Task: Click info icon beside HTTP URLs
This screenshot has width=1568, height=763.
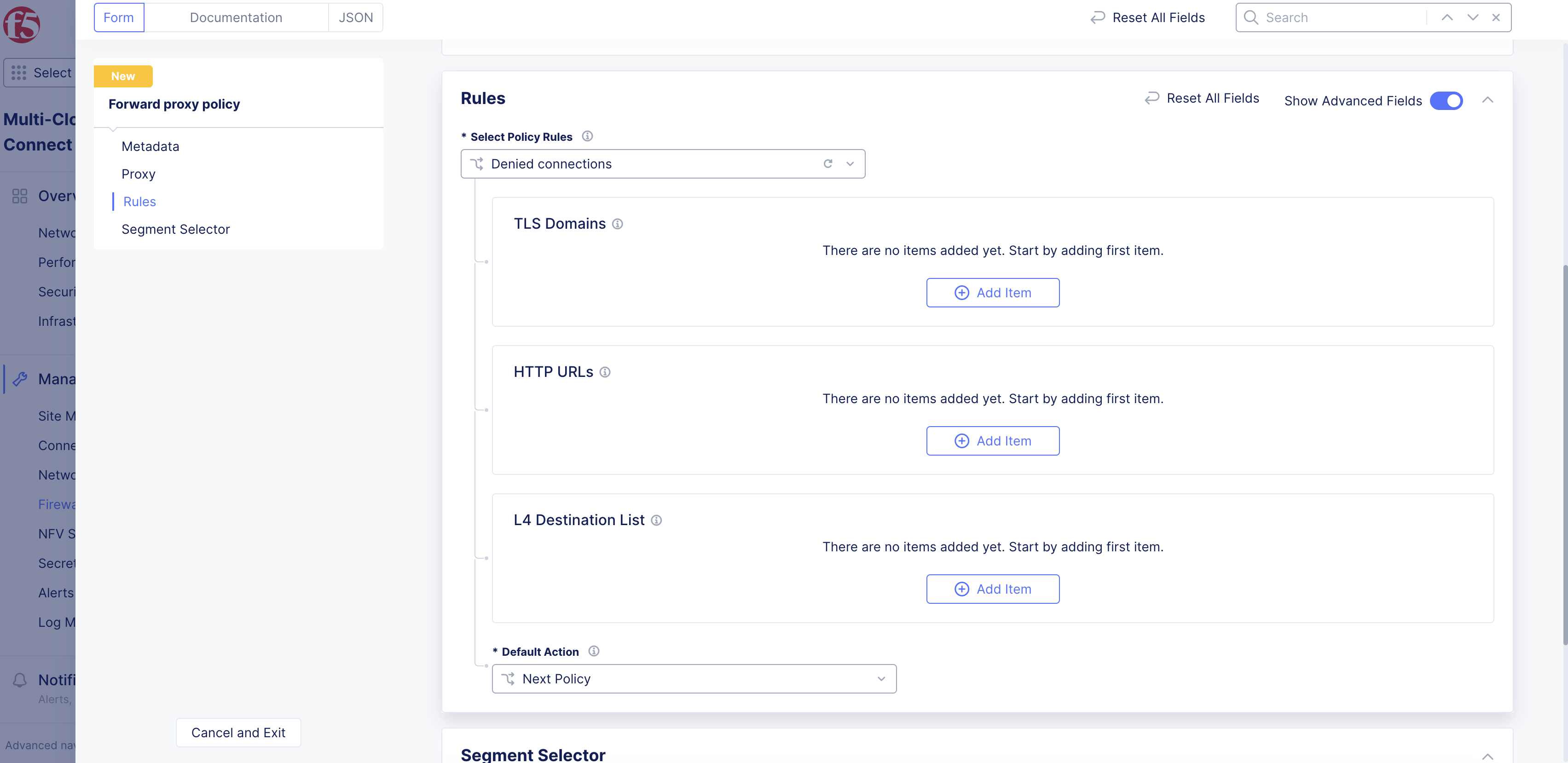Action: pos(604,372)
